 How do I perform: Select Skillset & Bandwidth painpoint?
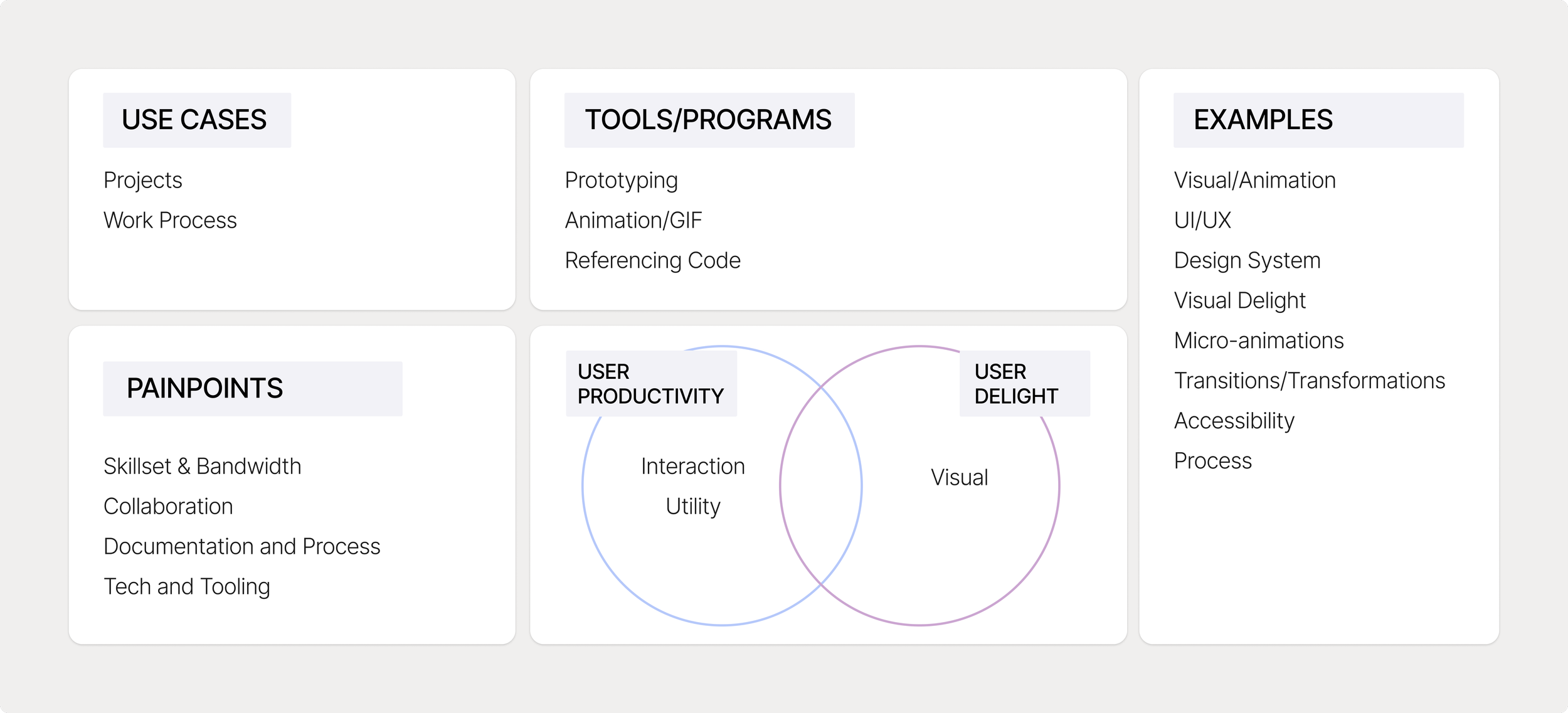[202, 466]
